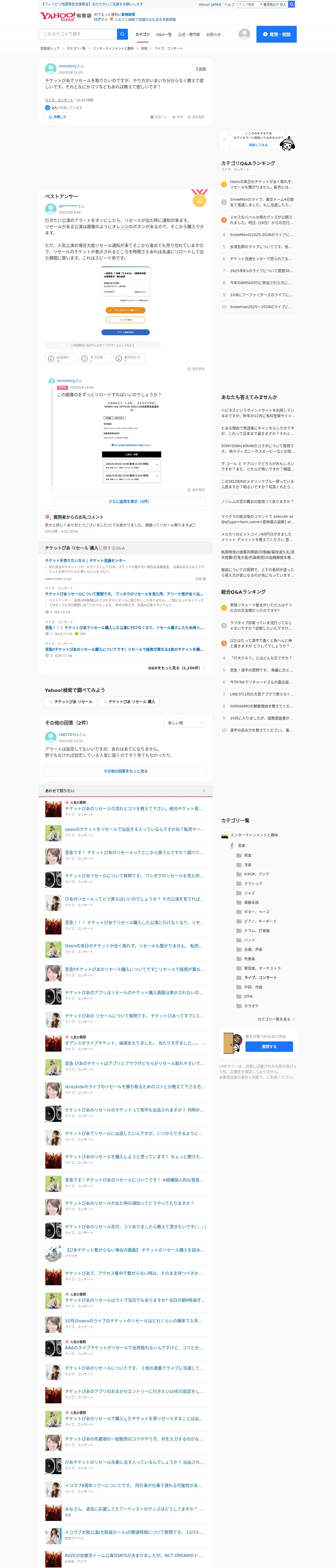Viewport: 336px width, 1568px height.
Task: Click the ticket screenshot image in the best answer
Action: tap(126, 302)
